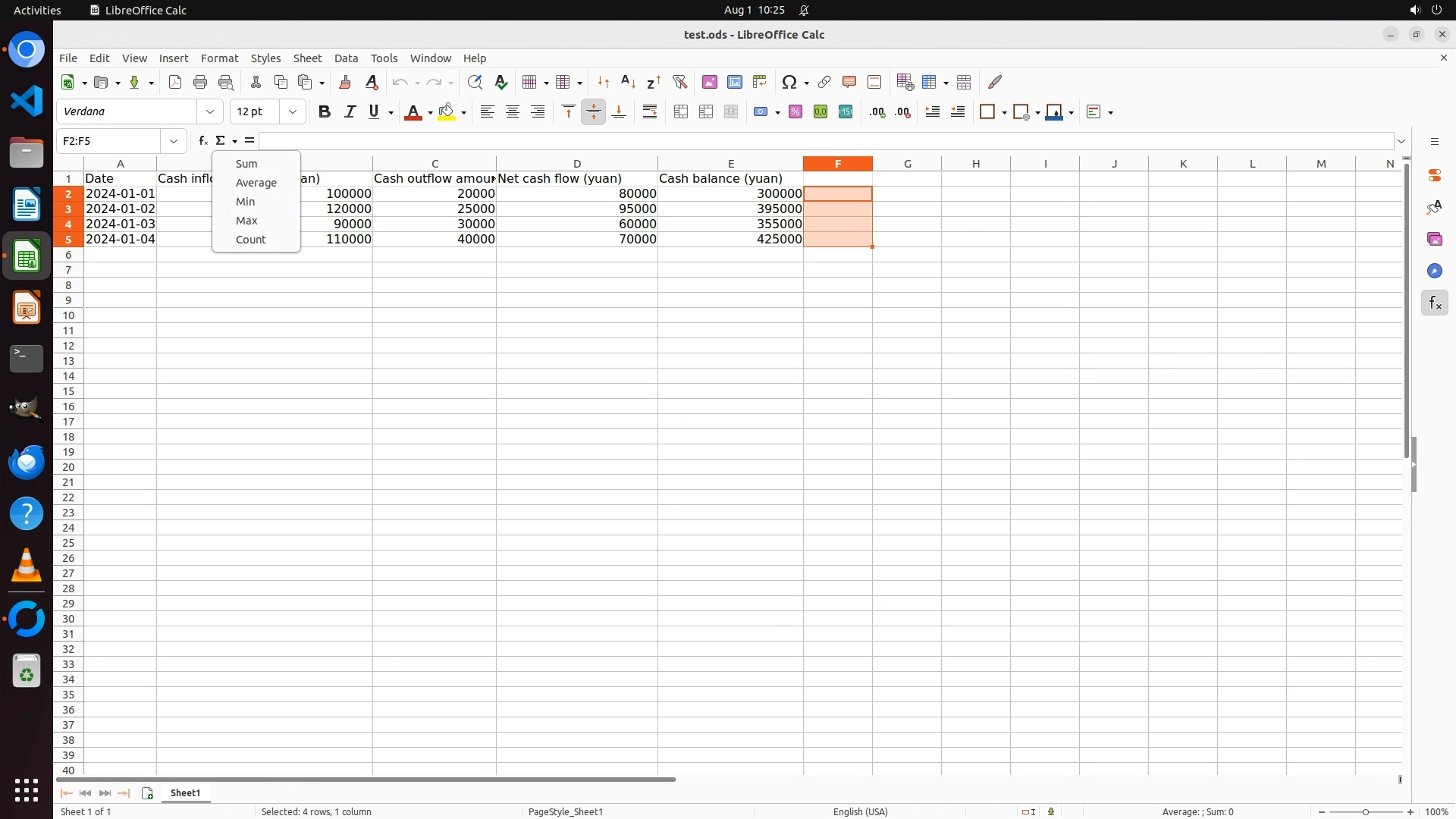Viewport: 1456px width, 819px height.
Task: Click the Insert Special Character omega icon
Action: pos(789,82)
